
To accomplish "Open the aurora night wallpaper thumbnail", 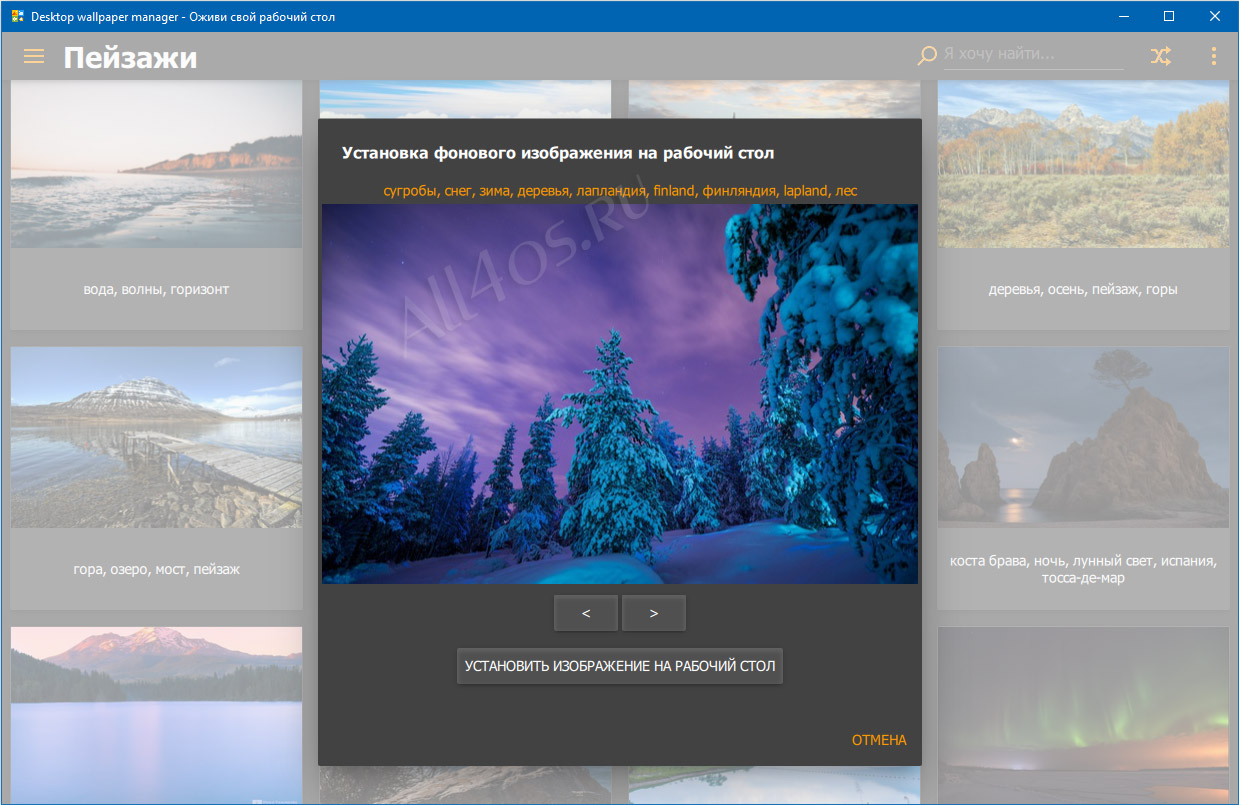I will [x=1083, y=715].
